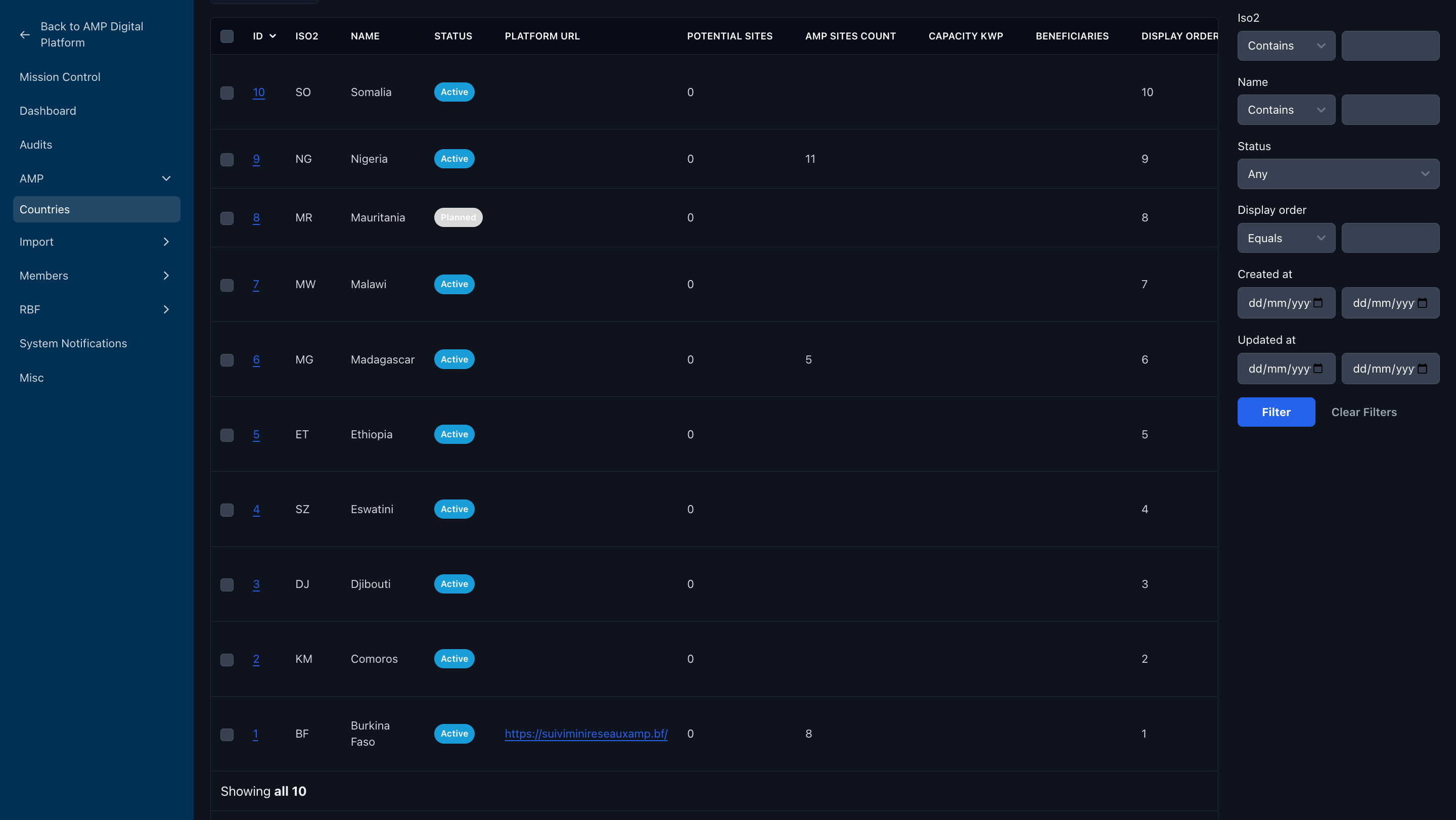Expand the Import sidebar menu
Screen dimensions: 1456x820
[166, 242]
